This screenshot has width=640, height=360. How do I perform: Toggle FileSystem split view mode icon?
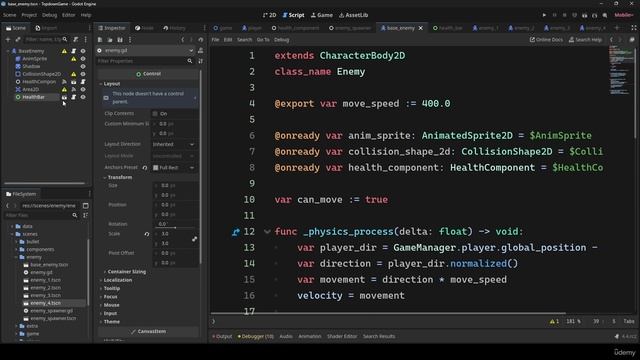coord(85,206)
